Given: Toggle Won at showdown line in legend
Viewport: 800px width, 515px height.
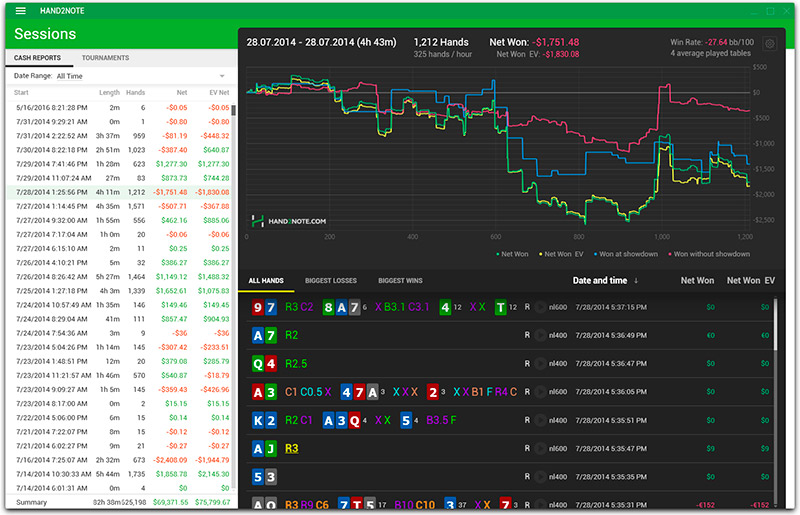Looking at the screenshot, I should tap(622, 254).
